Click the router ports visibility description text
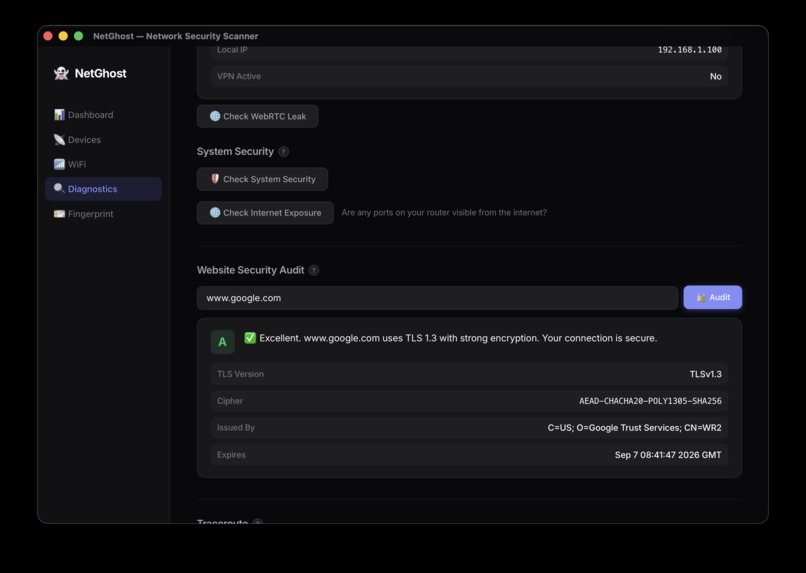806x573 pixels. point(444,213)
